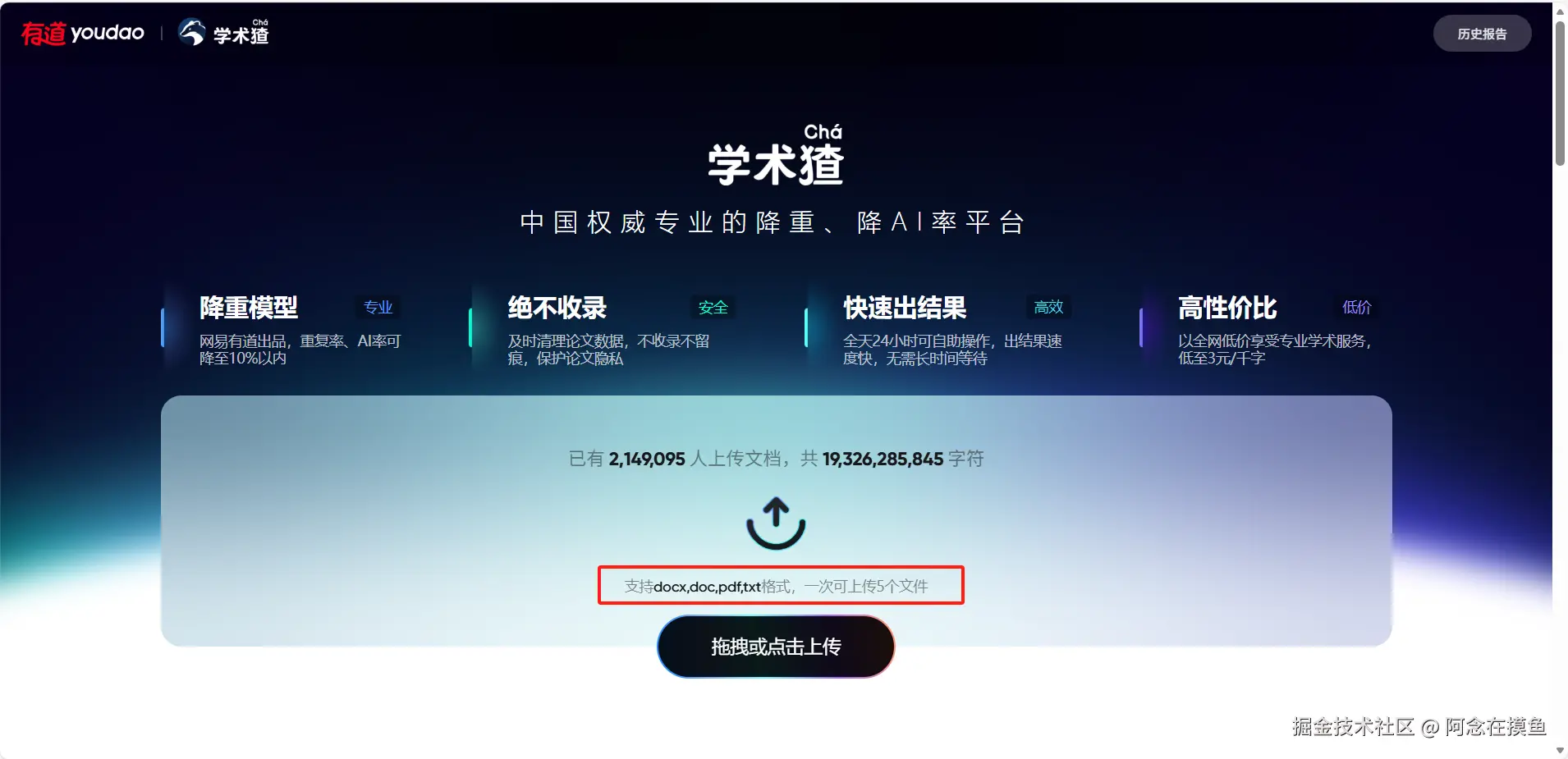Click the 专业 tag badge
Viewport: 1568px width, 759px height.
tap(378, 307)
